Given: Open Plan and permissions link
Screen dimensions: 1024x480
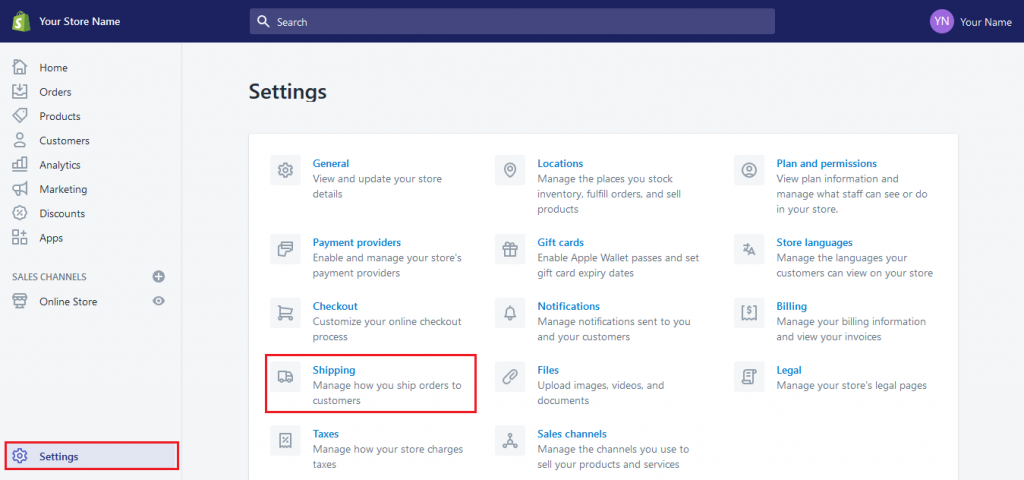Looking at the screenshot, I should (x=827, y=163).
